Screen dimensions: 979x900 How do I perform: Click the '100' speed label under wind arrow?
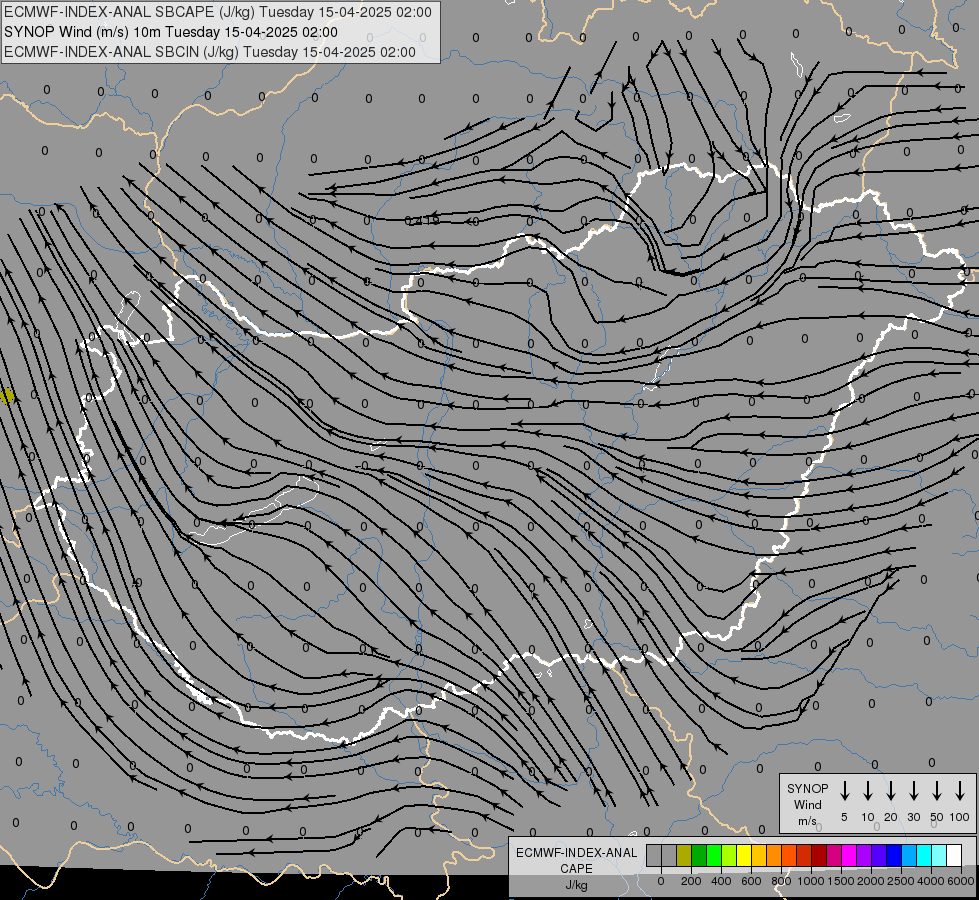pos(960,817)
